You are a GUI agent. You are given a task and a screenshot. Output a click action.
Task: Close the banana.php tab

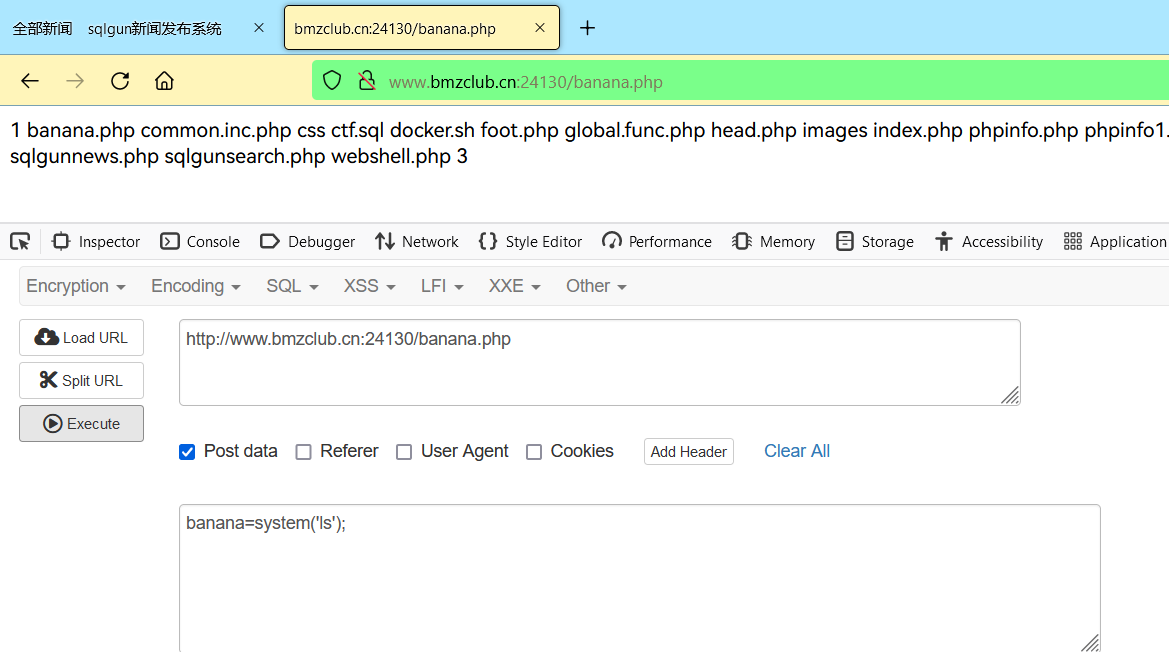(x=540, y=28)
